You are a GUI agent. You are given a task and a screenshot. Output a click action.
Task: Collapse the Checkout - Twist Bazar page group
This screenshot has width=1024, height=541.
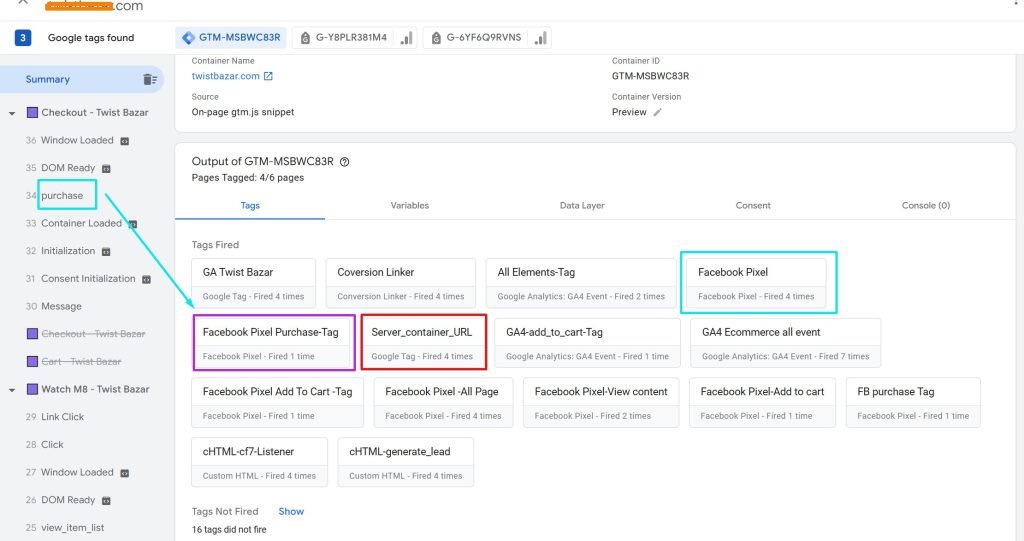12,113
